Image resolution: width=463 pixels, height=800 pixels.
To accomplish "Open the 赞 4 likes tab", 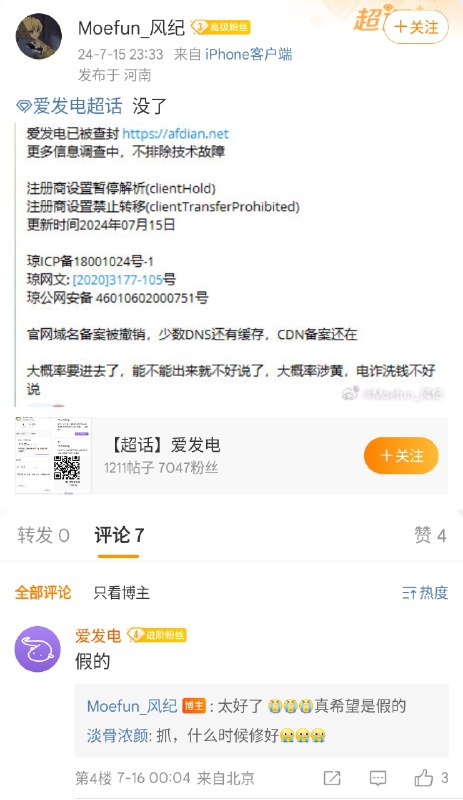I will 430,535.
